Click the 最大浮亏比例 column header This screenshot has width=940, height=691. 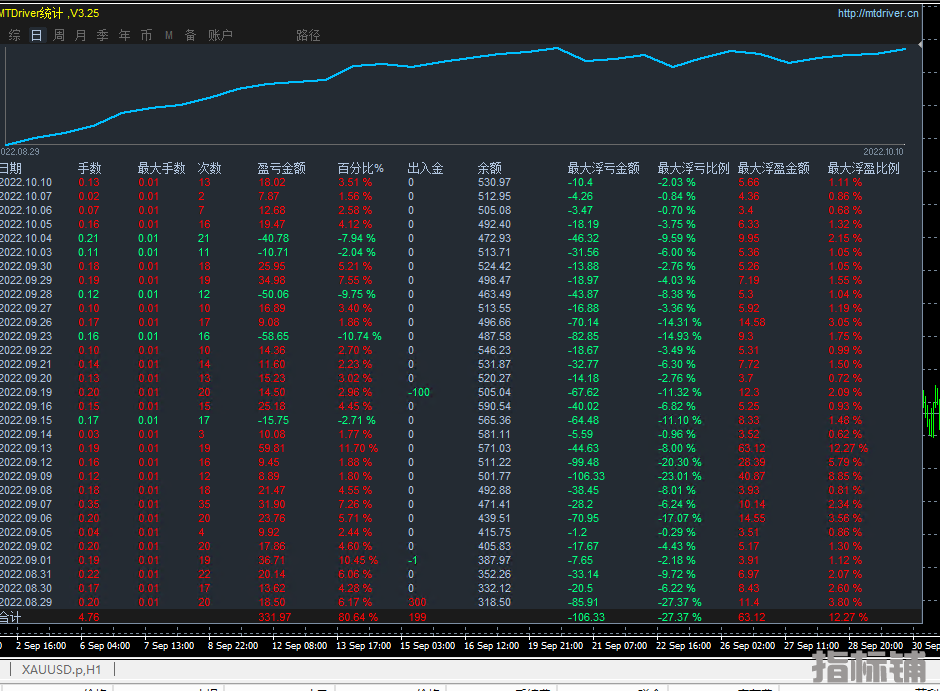coord(693,168)
